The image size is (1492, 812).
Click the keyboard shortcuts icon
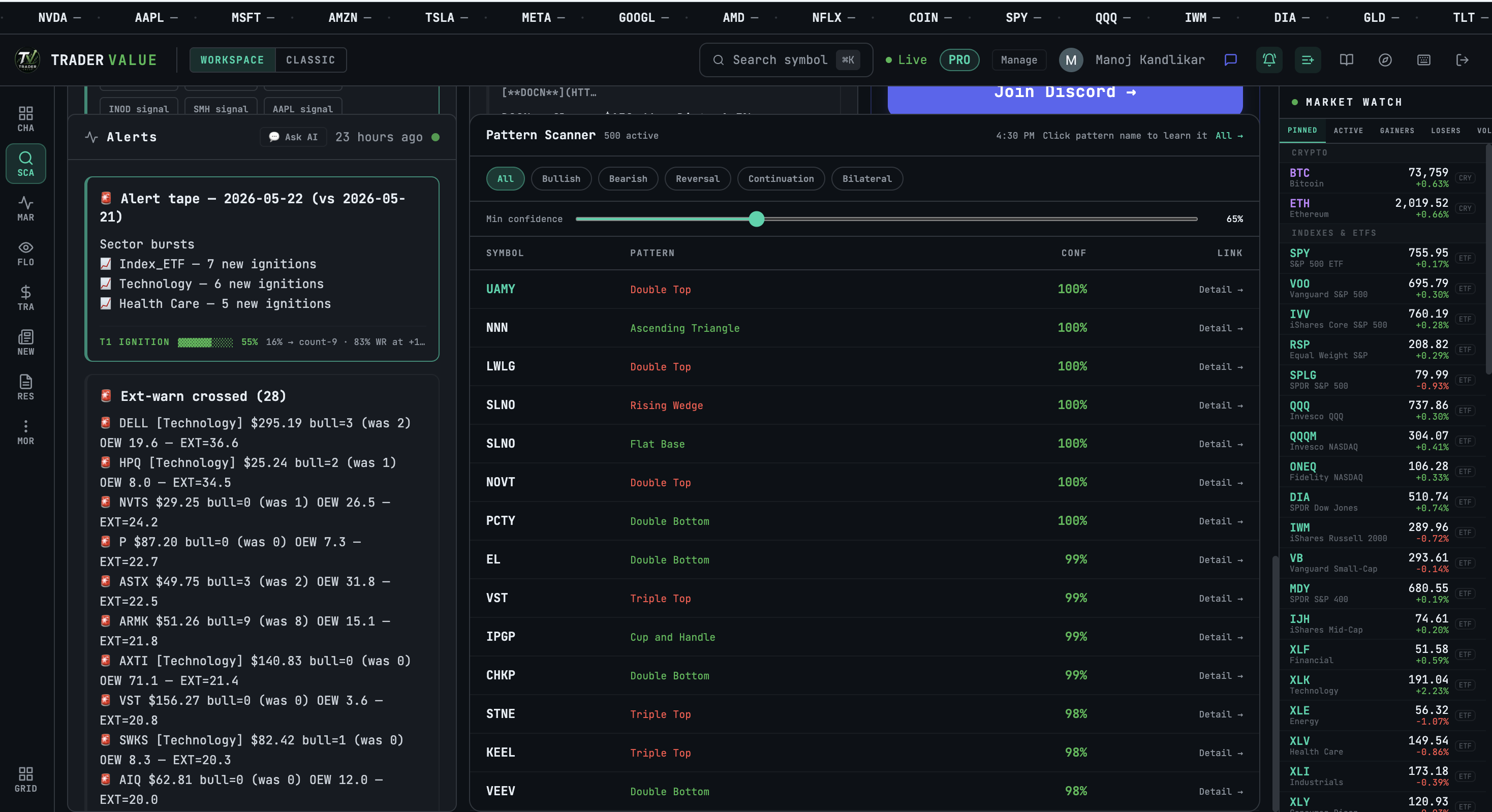pos(1424,59)
